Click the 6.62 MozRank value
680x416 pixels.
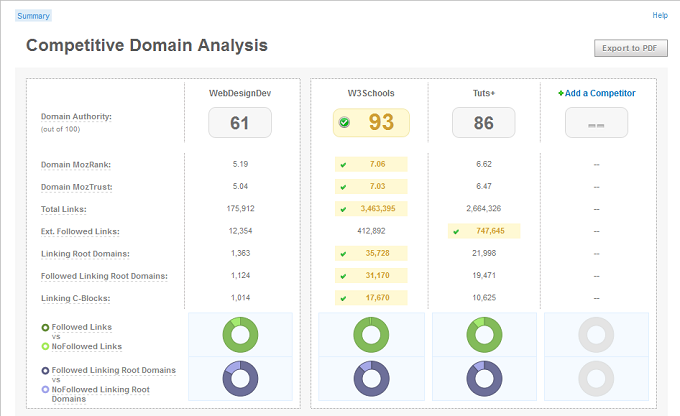(x=484, y=164)
